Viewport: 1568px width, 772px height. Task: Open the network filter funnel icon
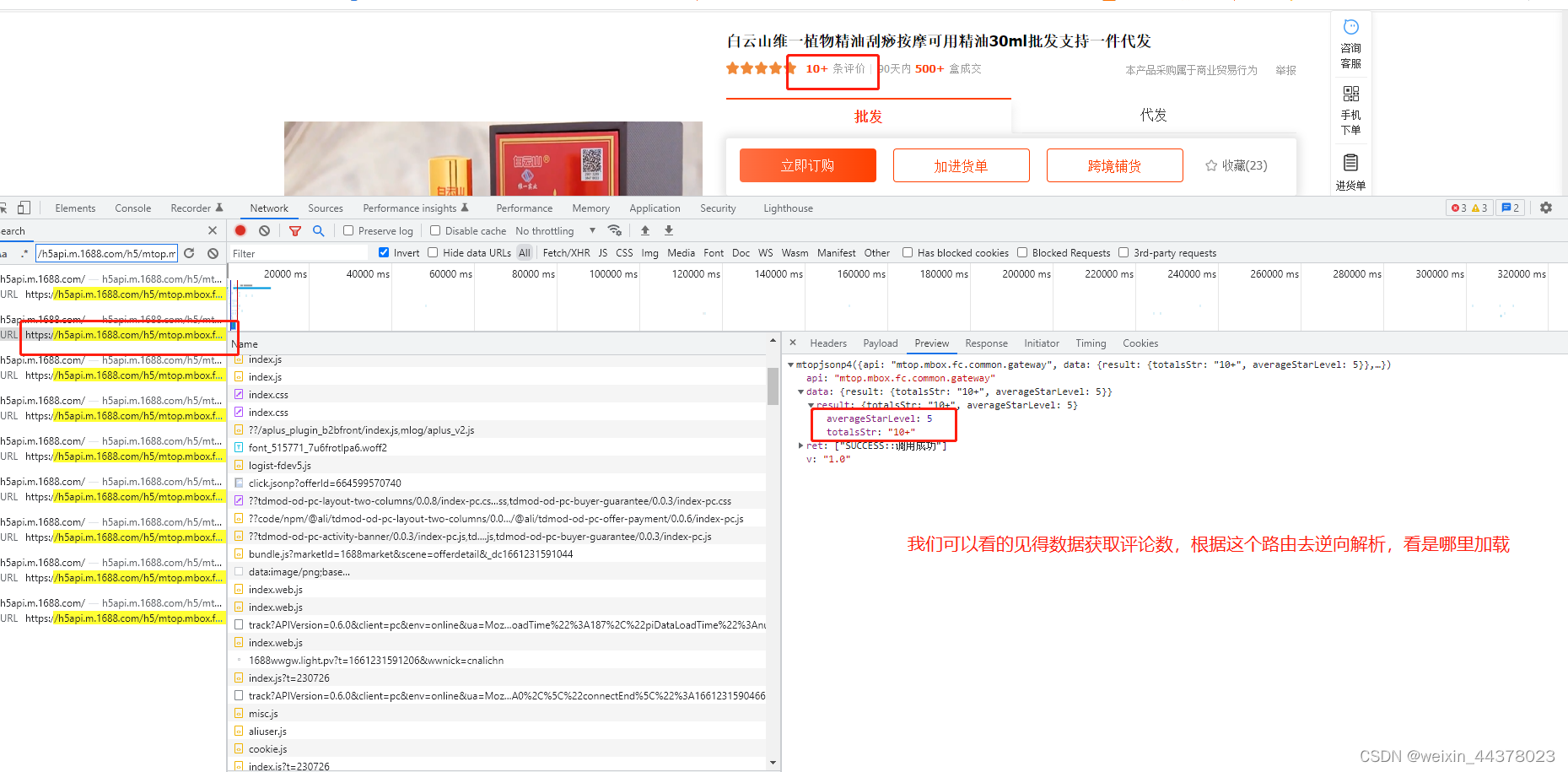pyautogui.click(x=295, y=230)
